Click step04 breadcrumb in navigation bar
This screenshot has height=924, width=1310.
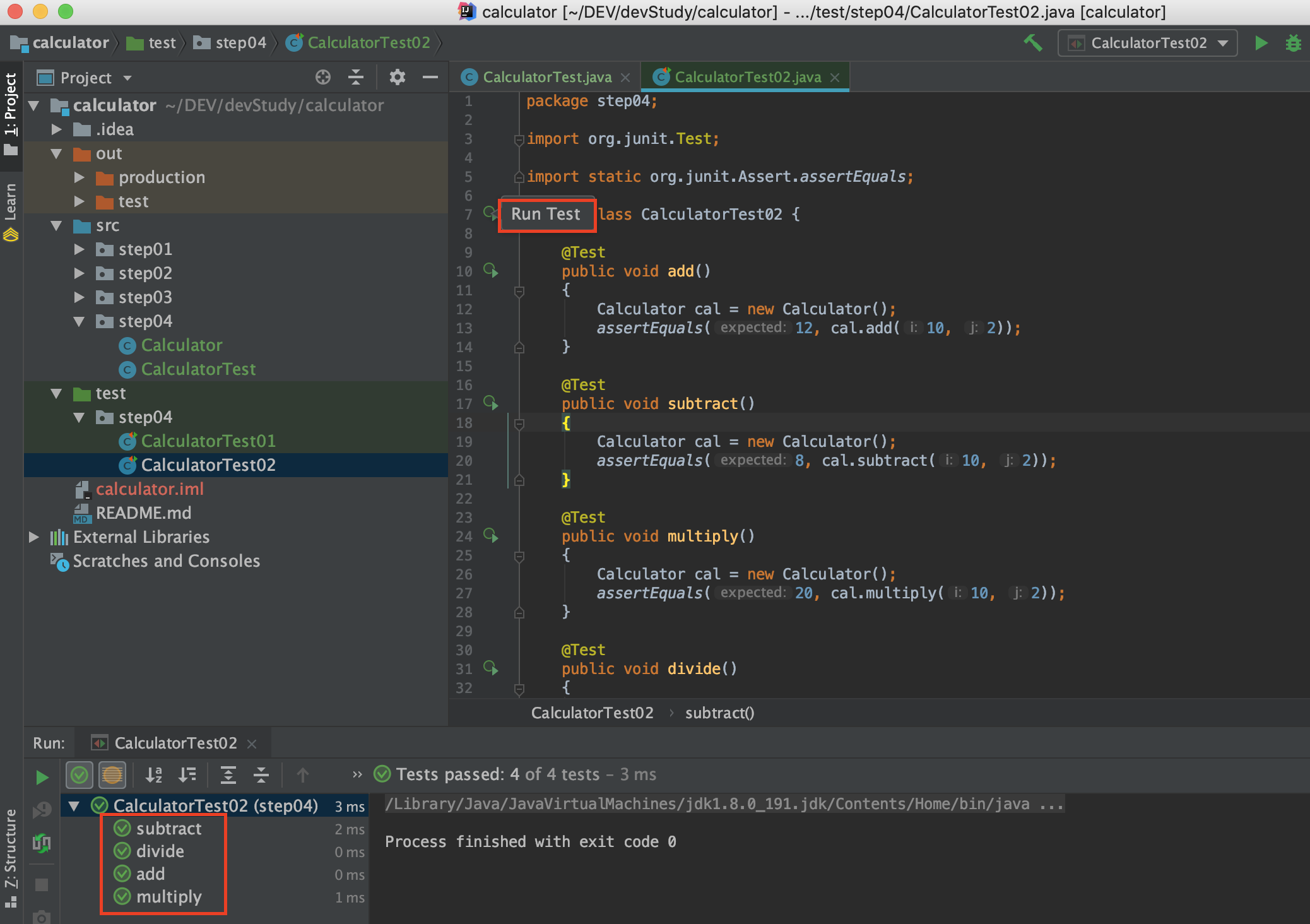click(240, 42)
